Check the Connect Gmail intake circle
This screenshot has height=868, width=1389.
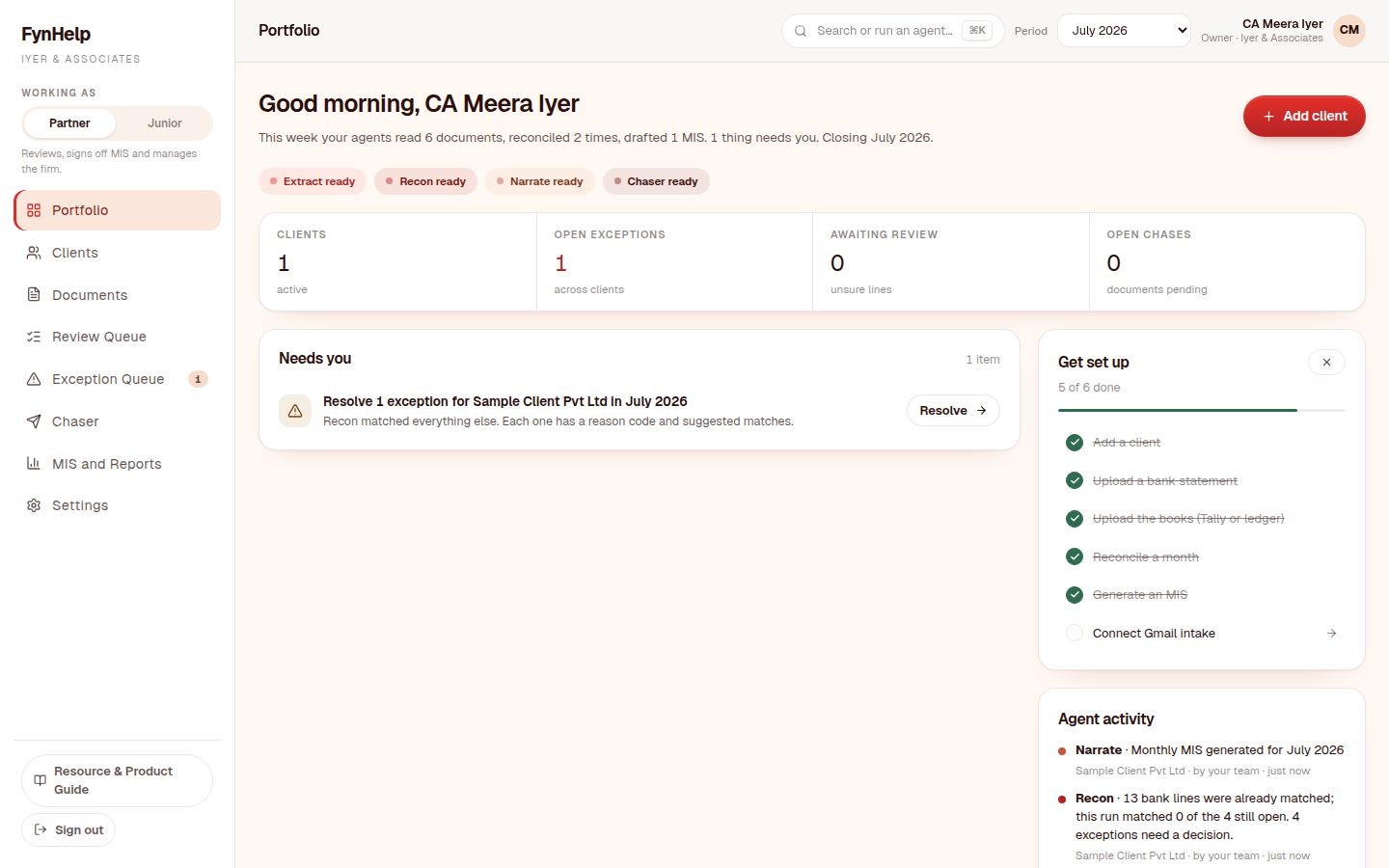pos(1074,633)
